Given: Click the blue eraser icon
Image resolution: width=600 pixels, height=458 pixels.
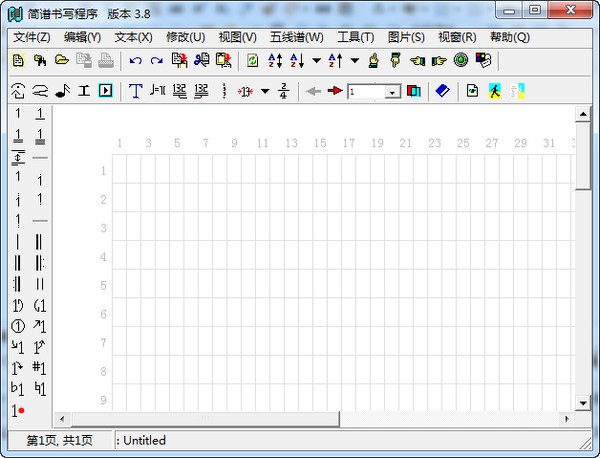Looking at the screenshot, I should pyautogui.click(x=442, y=92).
